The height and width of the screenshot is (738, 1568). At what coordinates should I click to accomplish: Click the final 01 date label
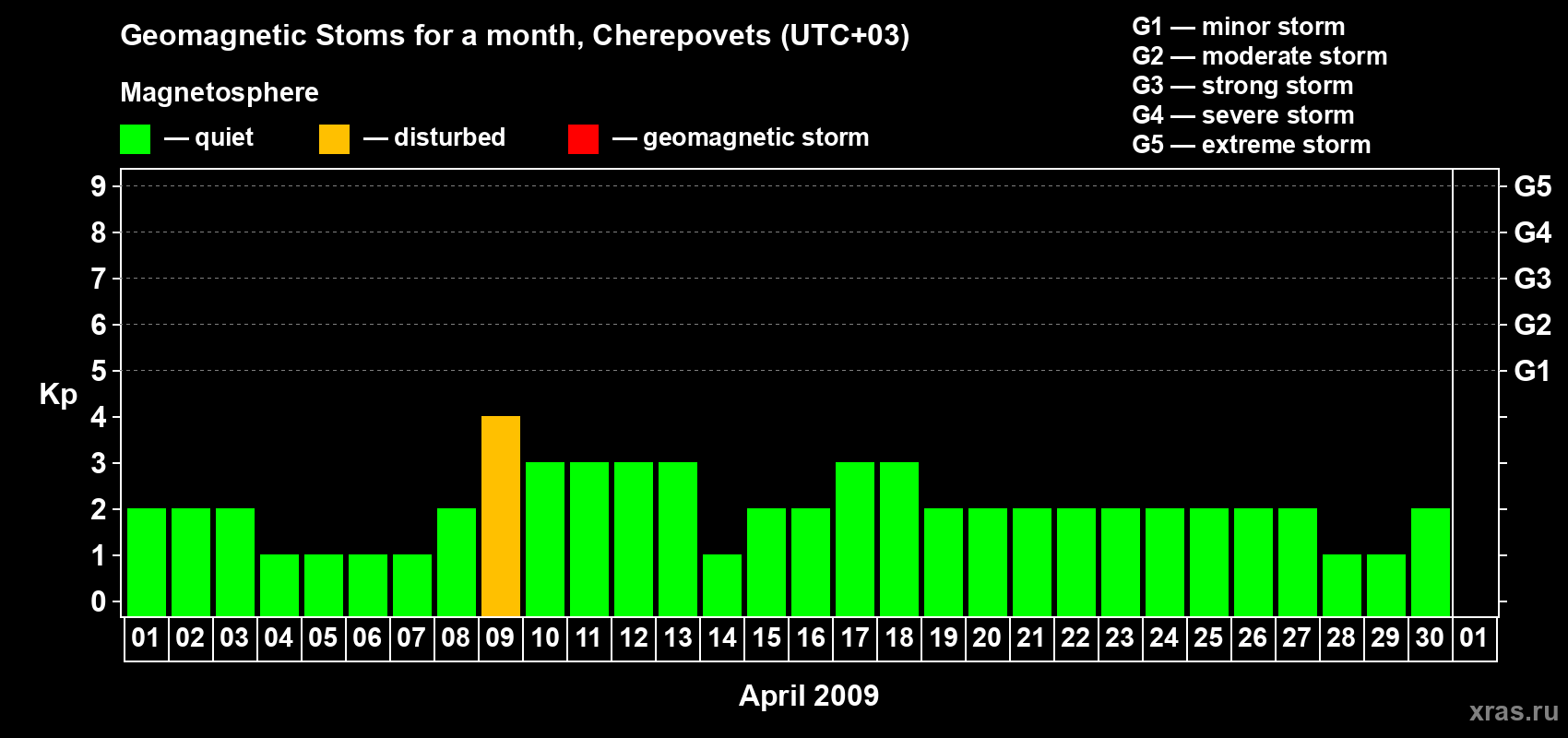click(1474, 638)
